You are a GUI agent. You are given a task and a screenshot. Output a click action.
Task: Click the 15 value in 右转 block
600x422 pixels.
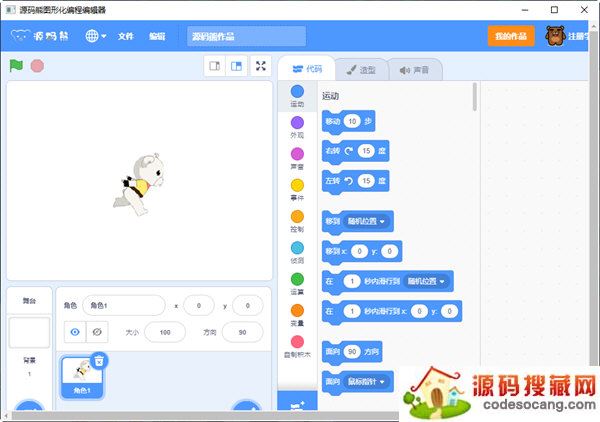tap(366, 151)
